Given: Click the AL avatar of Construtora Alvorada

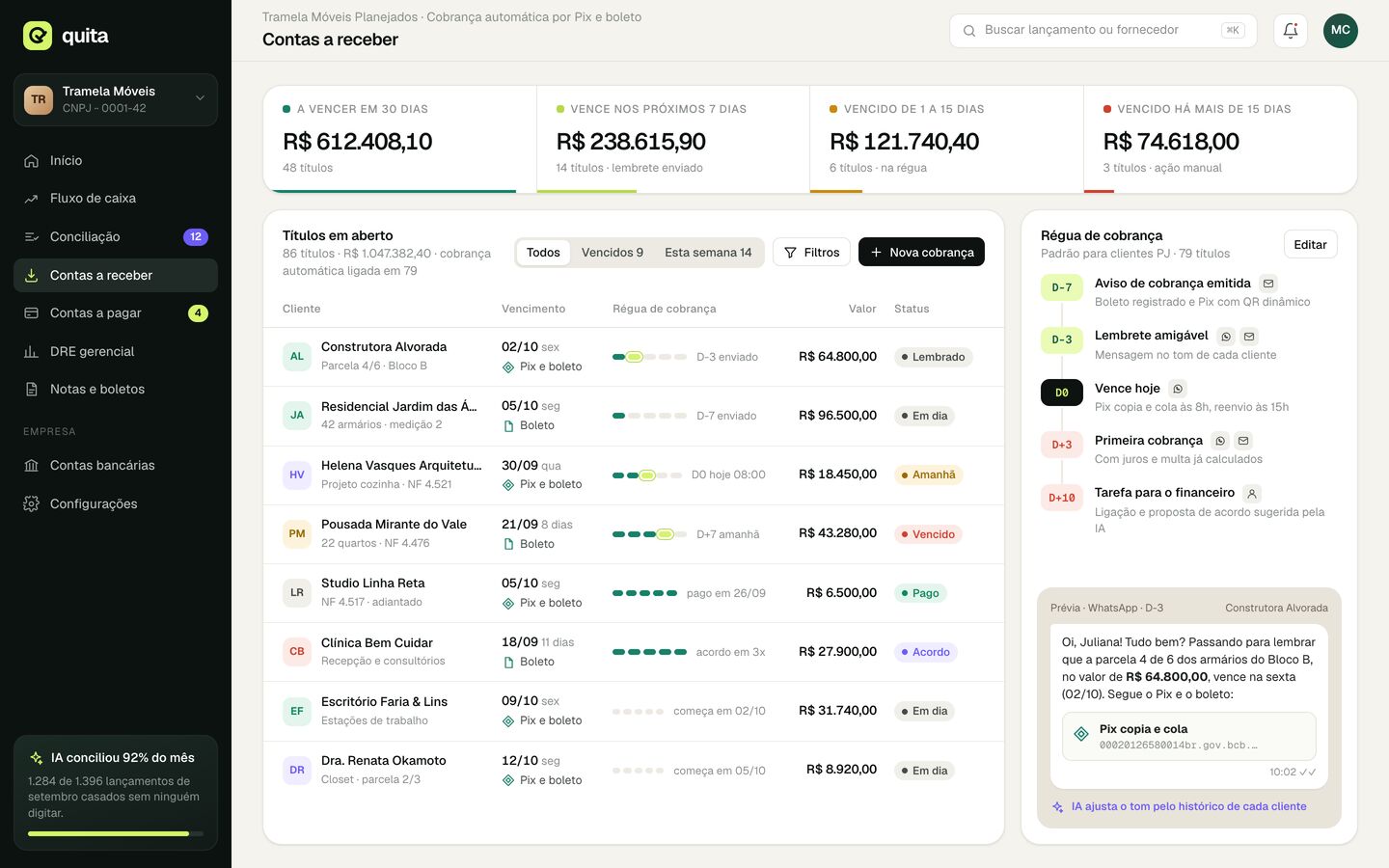Looking at the screenshot, I should pos(297,357).
